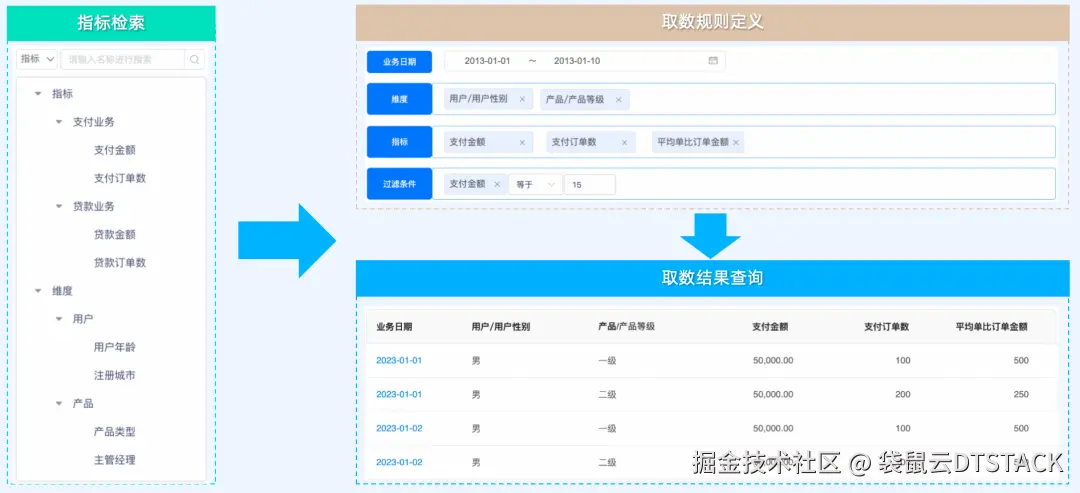Collapse the 产品 tree node

pyautogui.click(x=59, y=404)
